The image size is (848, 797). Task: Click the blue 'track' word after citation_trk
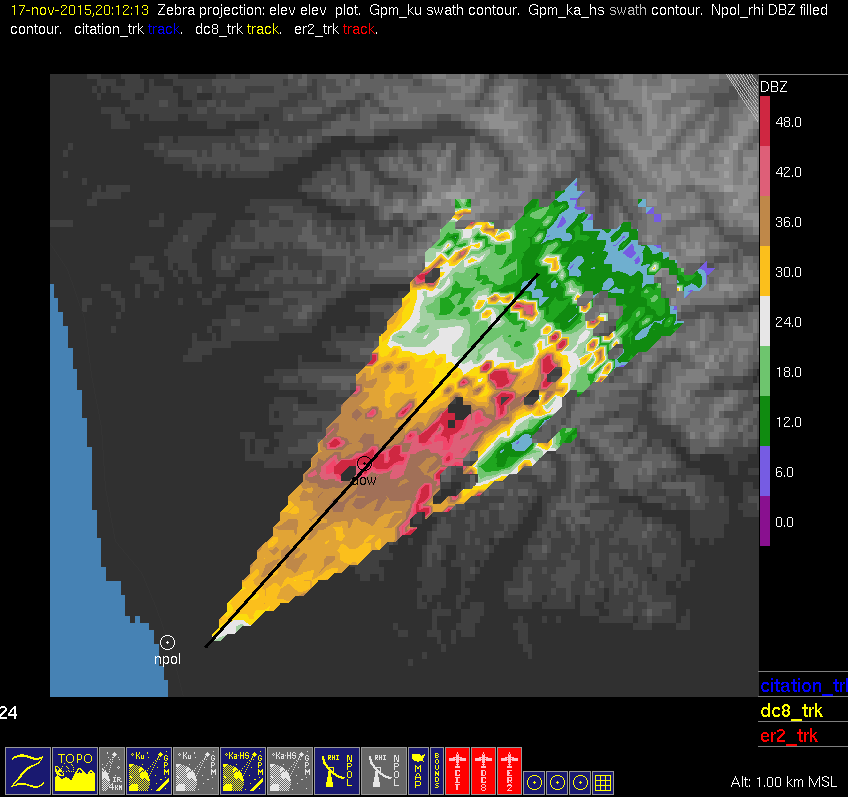tap(164, 29)
